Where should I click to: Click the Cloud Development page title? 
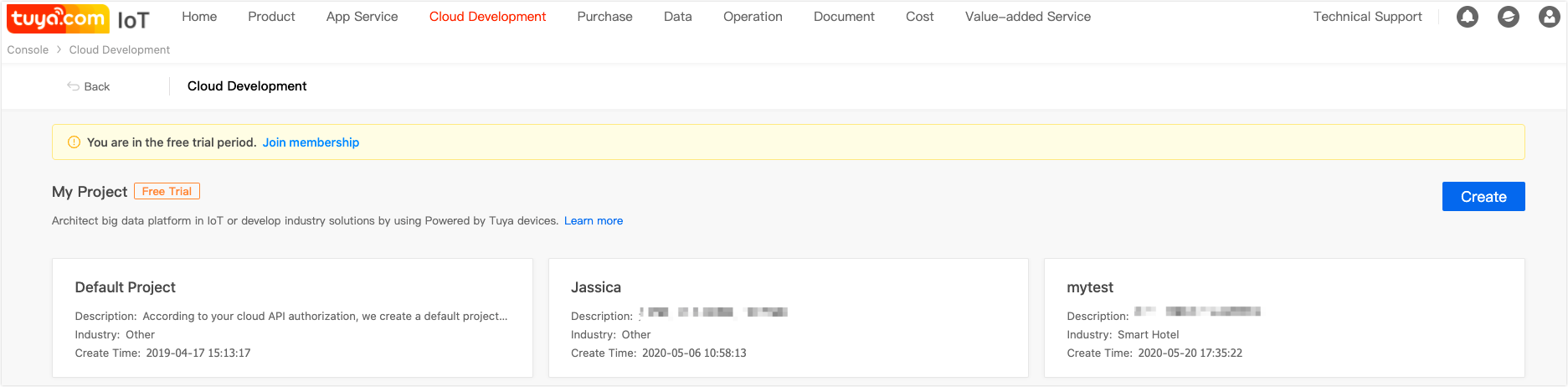pyautogui.click(x=247, y=86)
